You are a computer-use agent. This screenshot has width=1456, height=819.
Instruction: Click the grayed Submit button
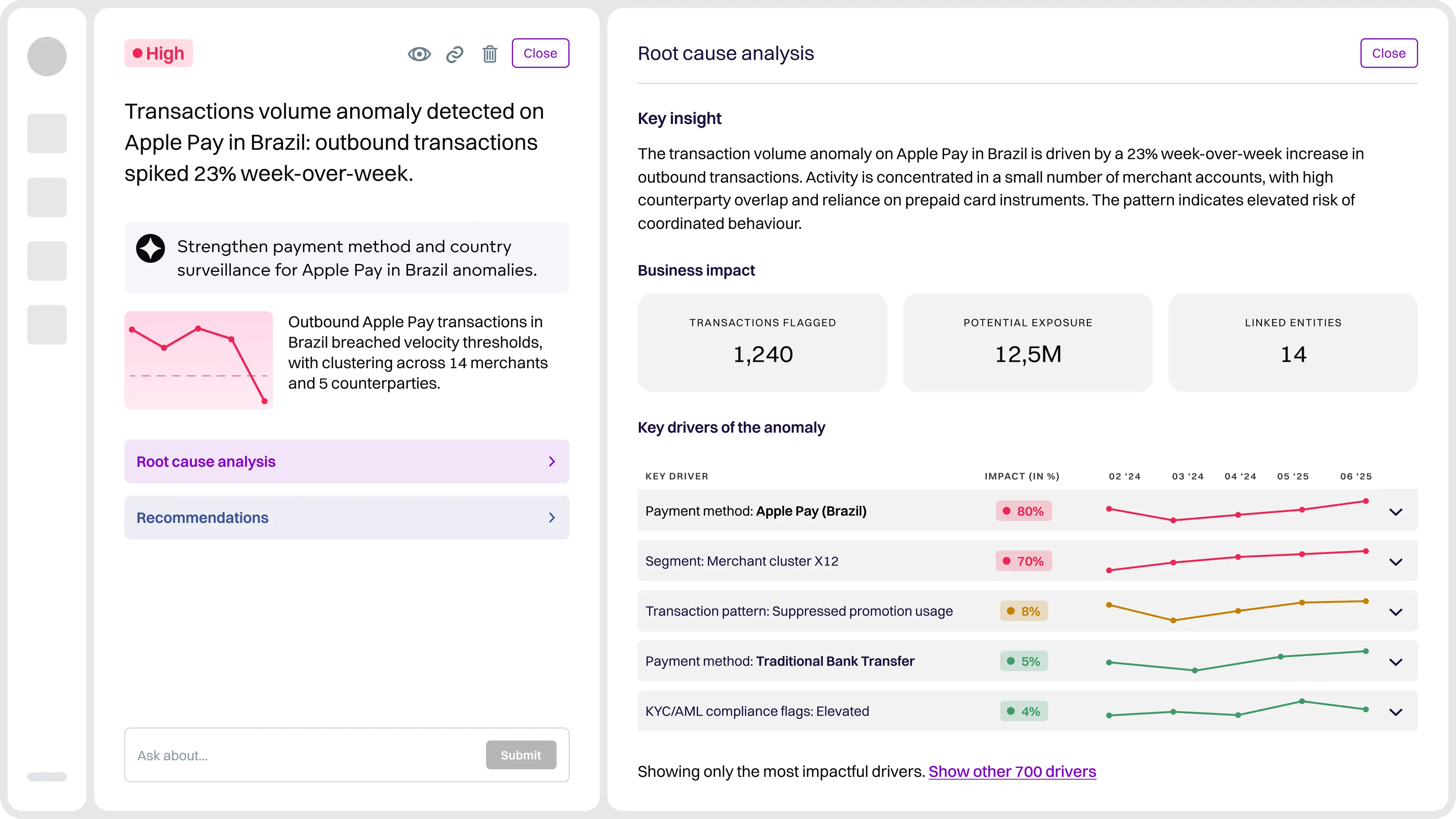[x=521, y=755]
